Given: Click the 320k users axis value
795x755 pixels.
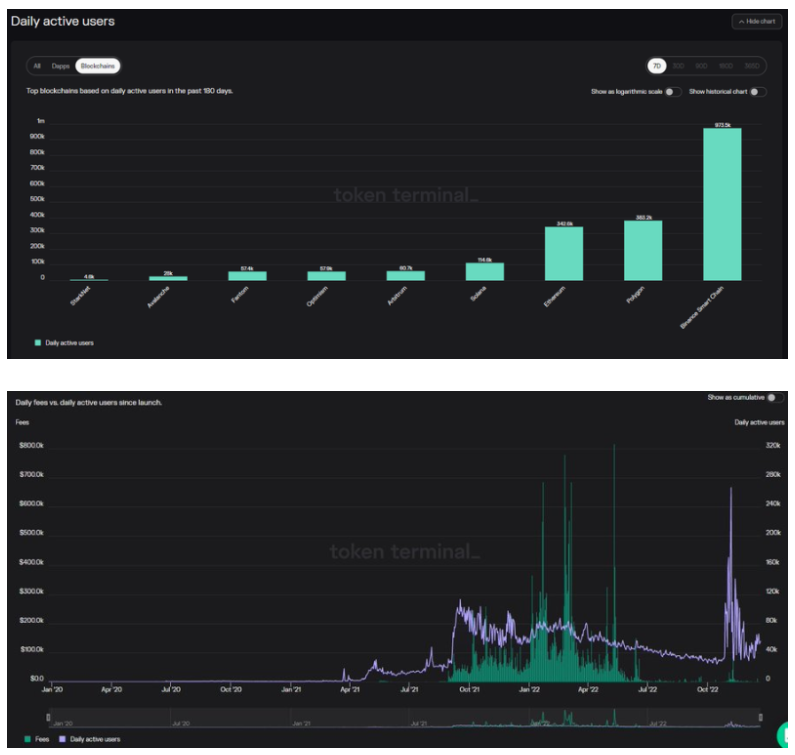Looking at the screenshot, I should pos(773,445).
